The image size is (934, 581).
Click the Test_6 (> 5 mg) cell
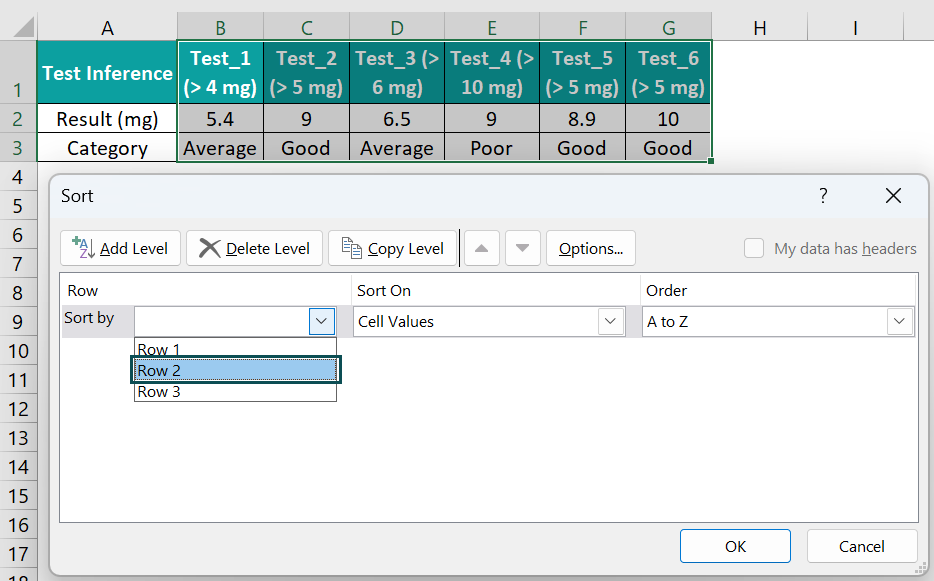coord(668,72)
